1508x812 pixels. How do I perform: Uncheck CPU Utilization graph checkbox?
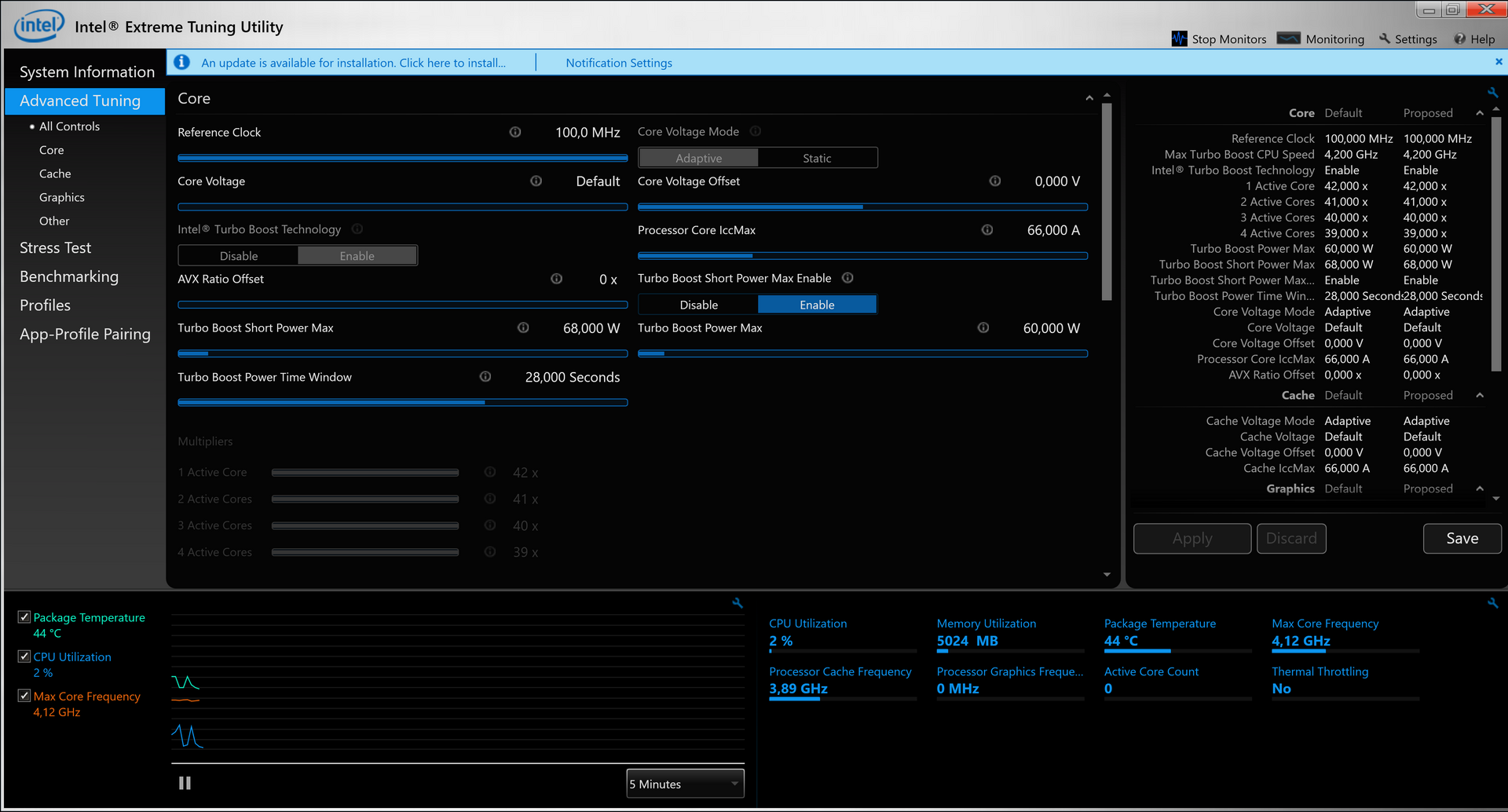24,657
